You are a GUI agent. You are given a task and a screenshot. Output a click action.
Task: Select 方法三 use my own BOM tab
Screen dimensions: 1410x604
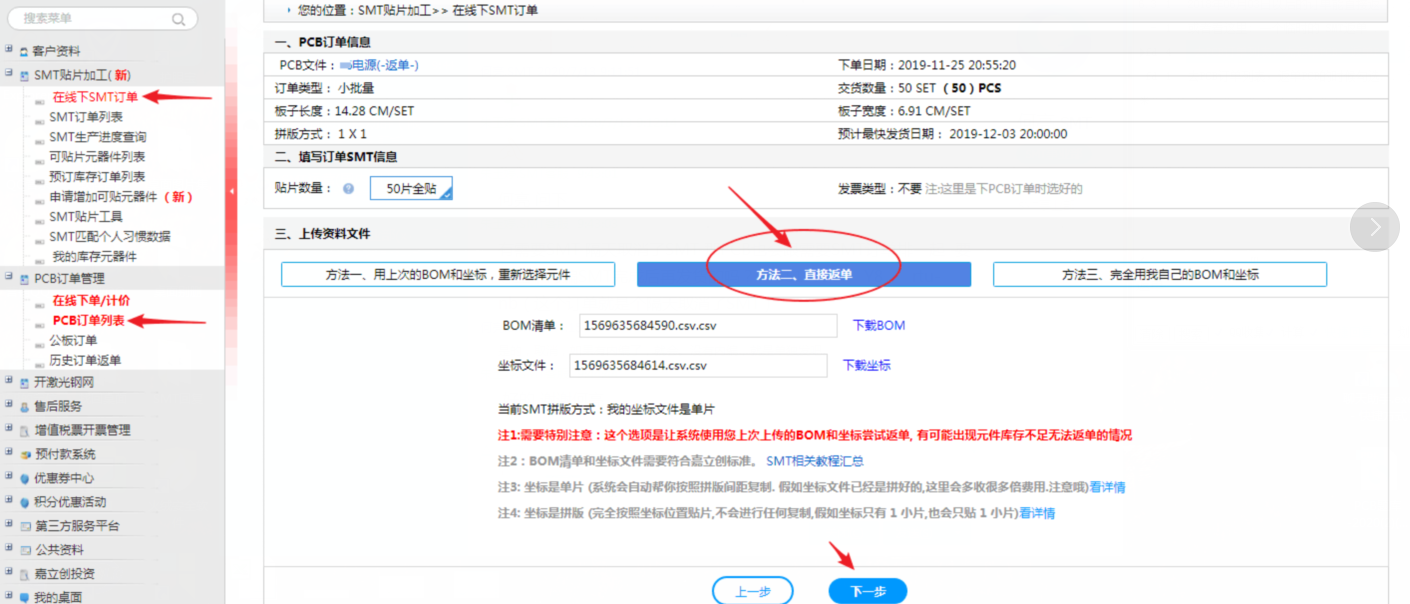(x=1159, y=274)
